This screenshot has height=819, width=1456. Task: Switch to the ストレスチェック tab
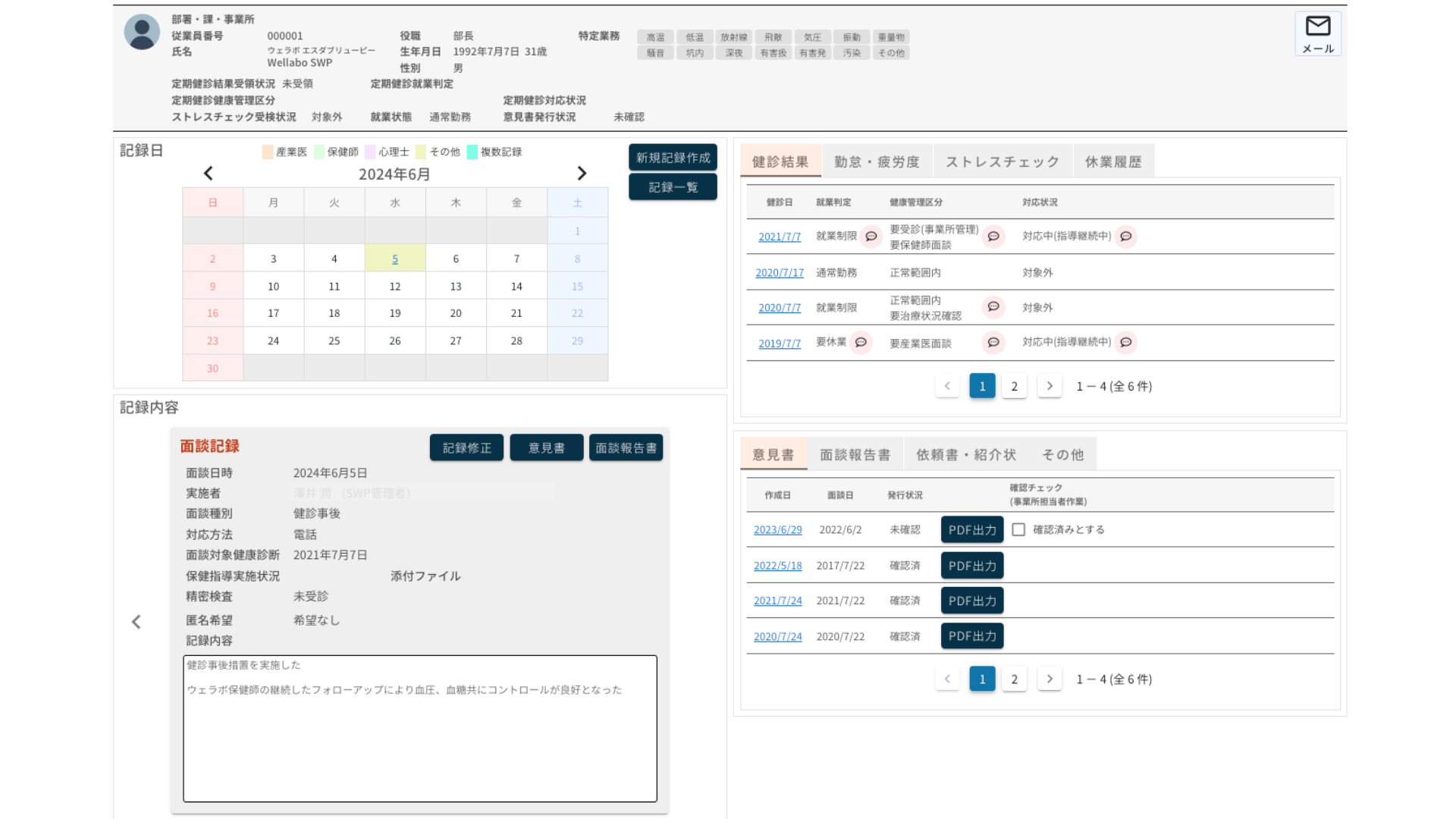(x=1002, y=162)
